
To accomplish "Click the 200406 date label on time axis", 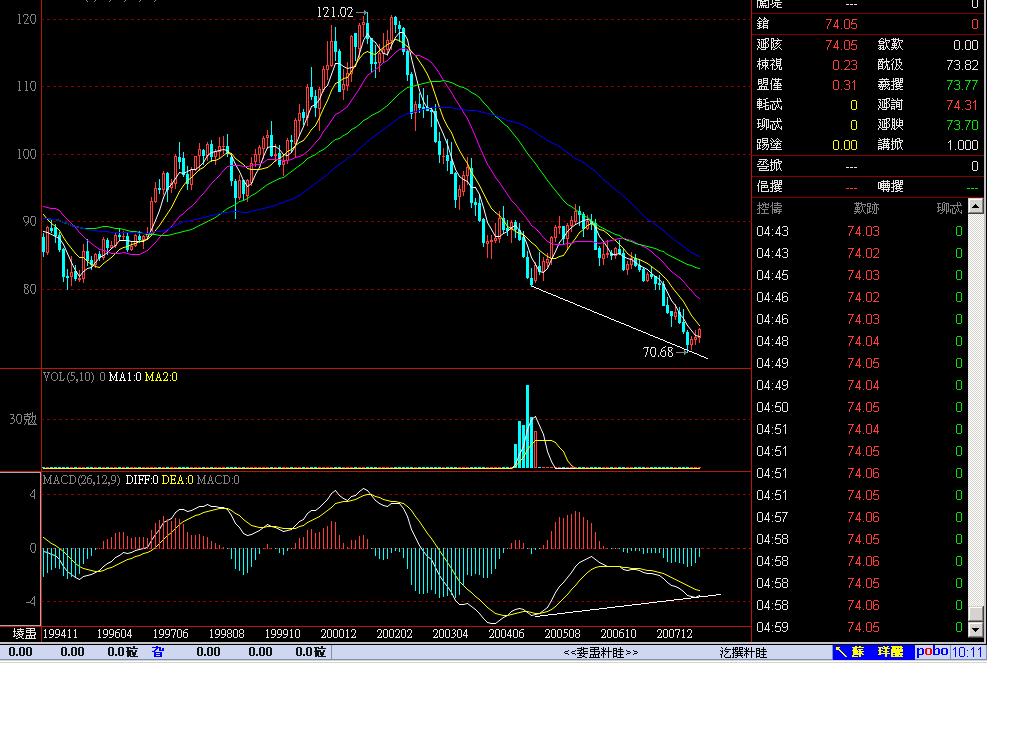I will click(x=507, y=634).
